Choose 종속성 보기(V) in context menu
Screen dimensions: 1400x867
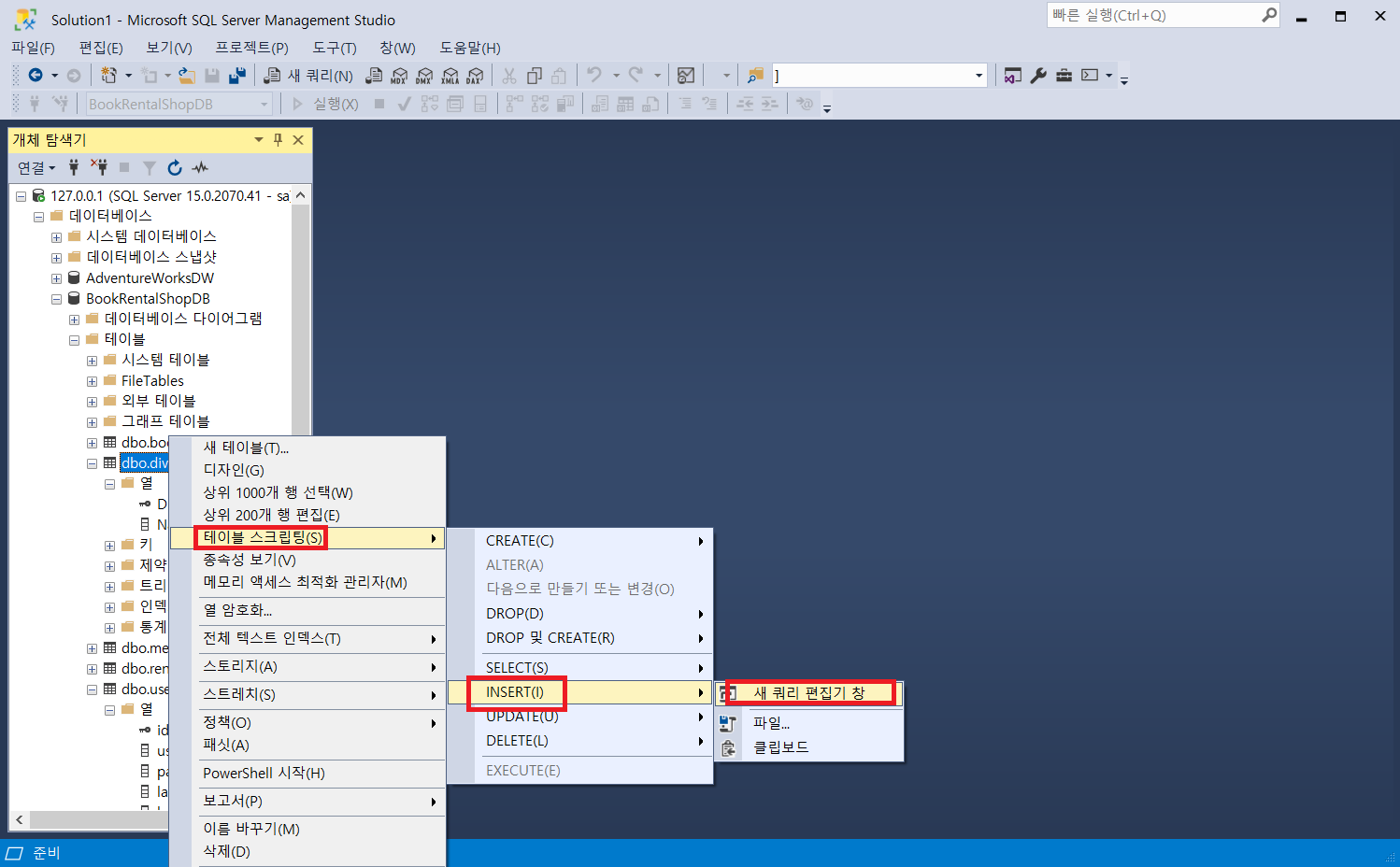tap(307, 560)
